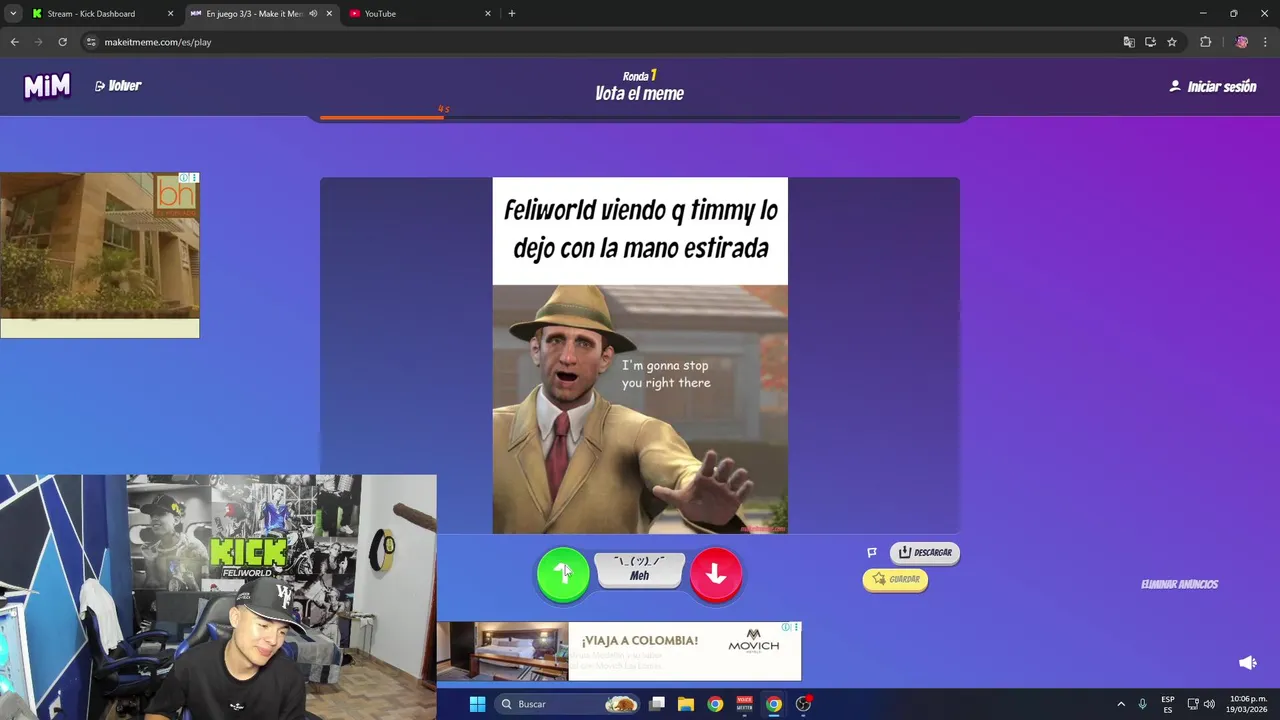Show hidden system tray icons
Screen dimensions: 1280x720
[x=1121, y=704]
